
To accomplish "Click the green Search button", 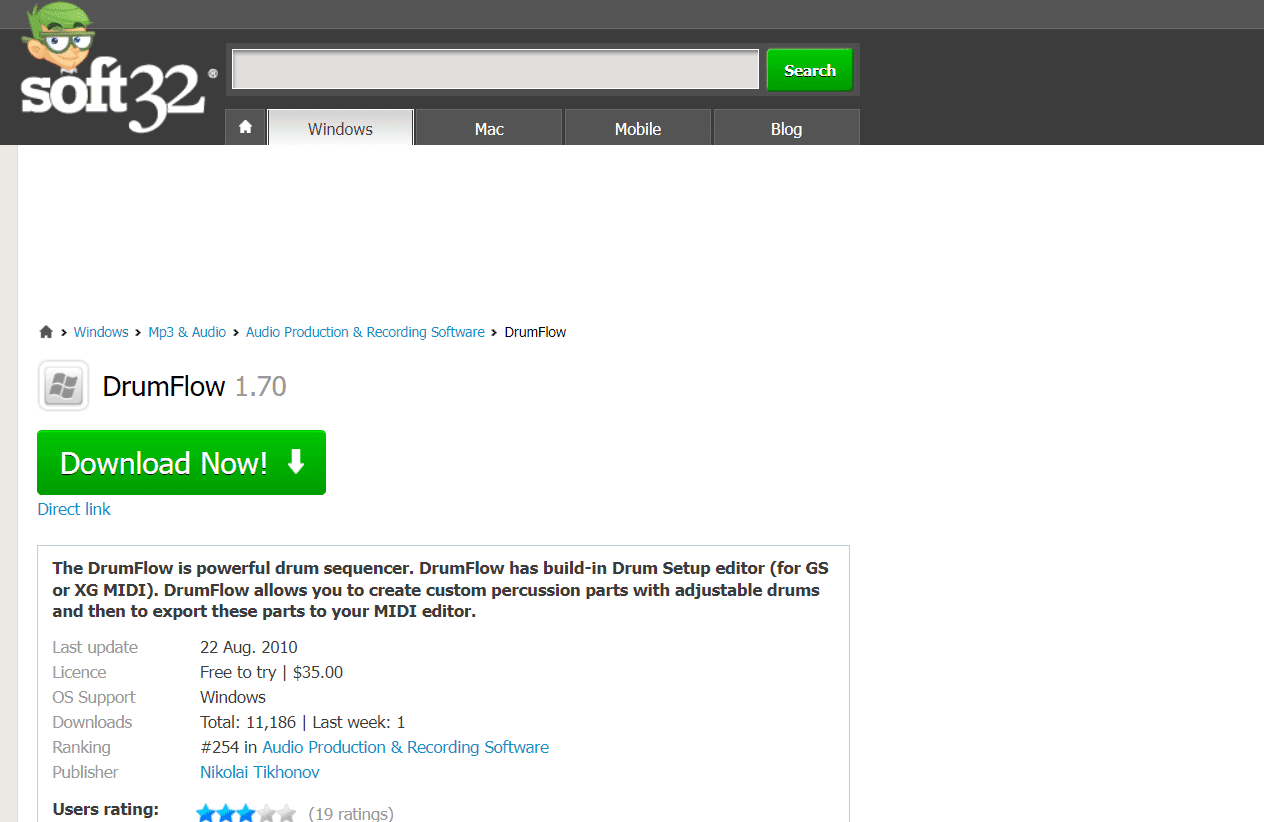I will [809, 70].
